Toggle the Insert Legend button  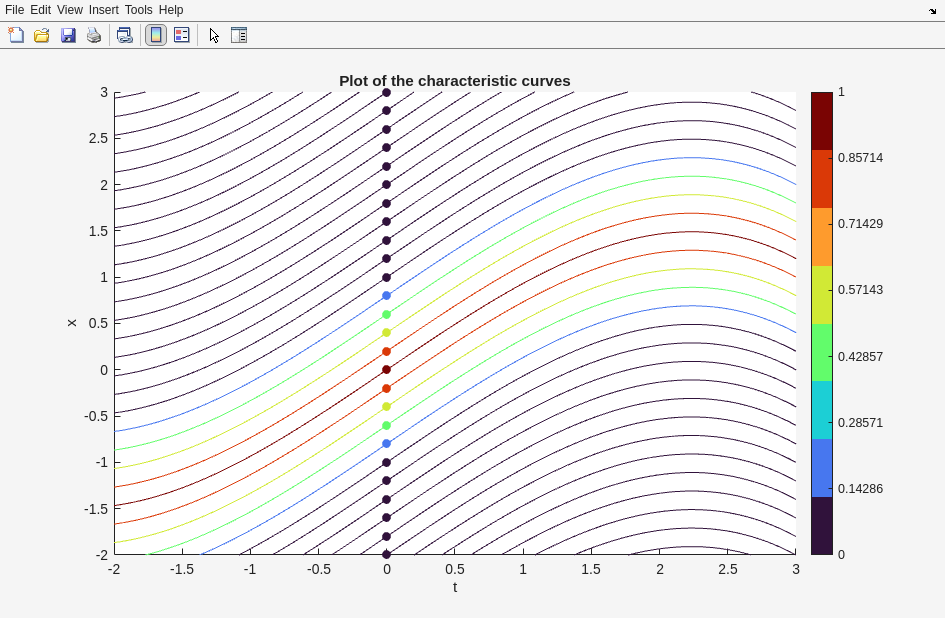[x=182, y=35]
